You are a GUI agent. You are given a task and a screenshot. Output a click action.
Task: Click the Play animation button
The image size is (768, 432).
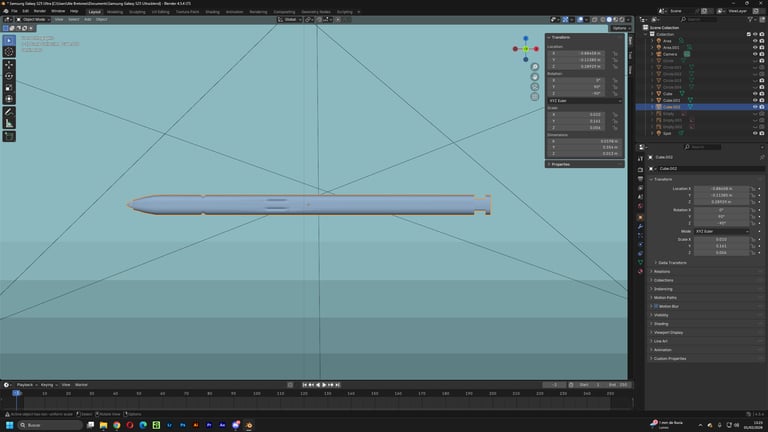click(324, 385)
